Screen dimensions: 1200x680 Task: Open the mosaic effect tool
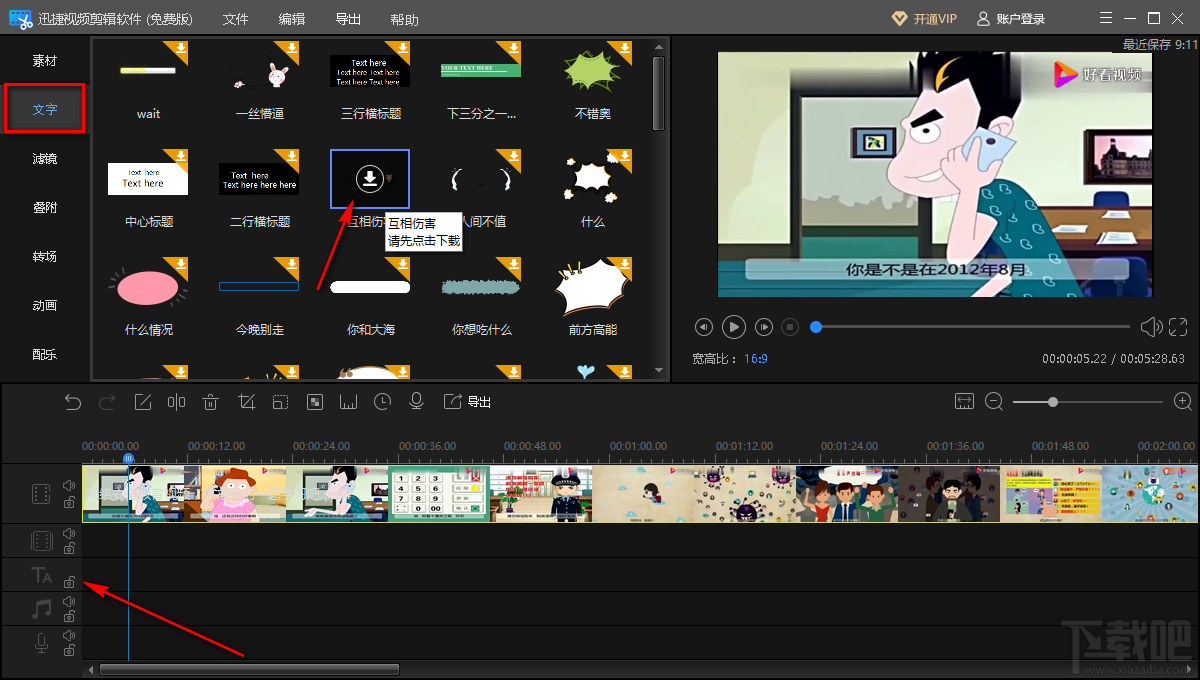tap(314, 402)
